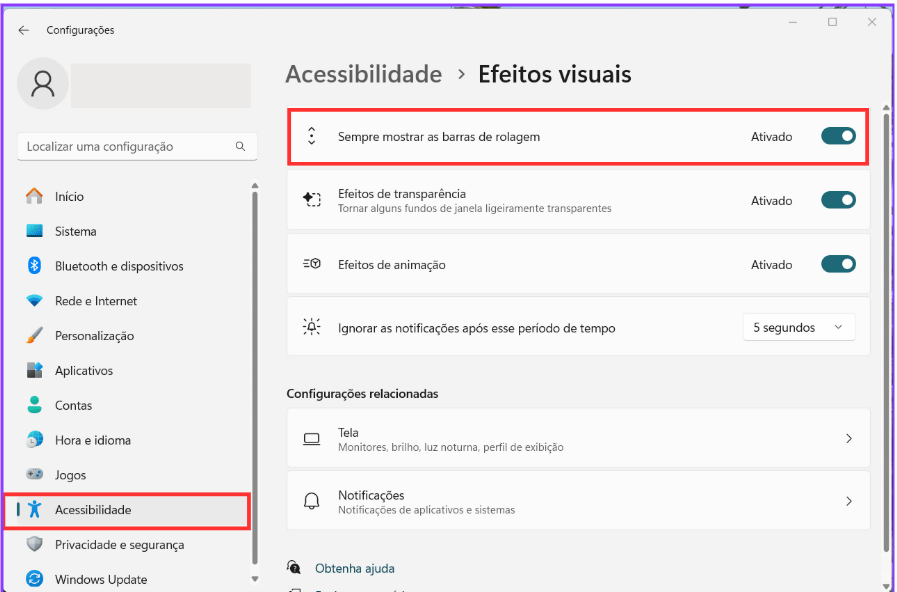
Task: Click the back arrow in title bar
Action: 24,30
